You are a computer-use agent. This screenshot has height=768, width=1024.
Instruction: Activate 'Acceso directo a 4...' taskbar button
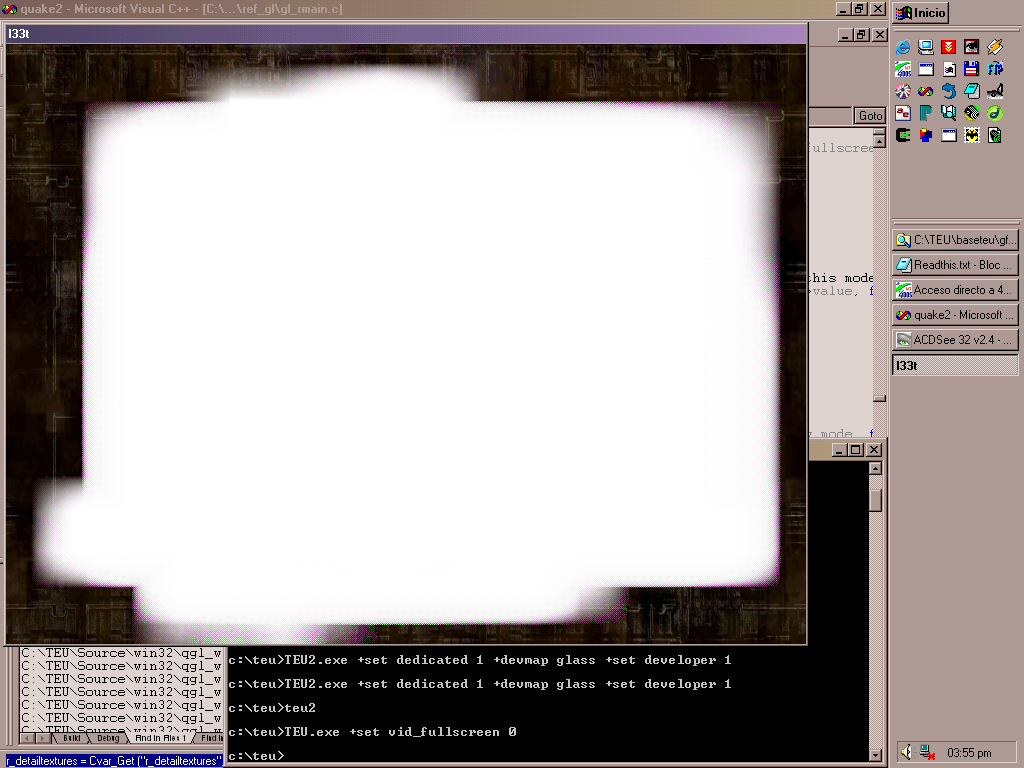point(955,290)
